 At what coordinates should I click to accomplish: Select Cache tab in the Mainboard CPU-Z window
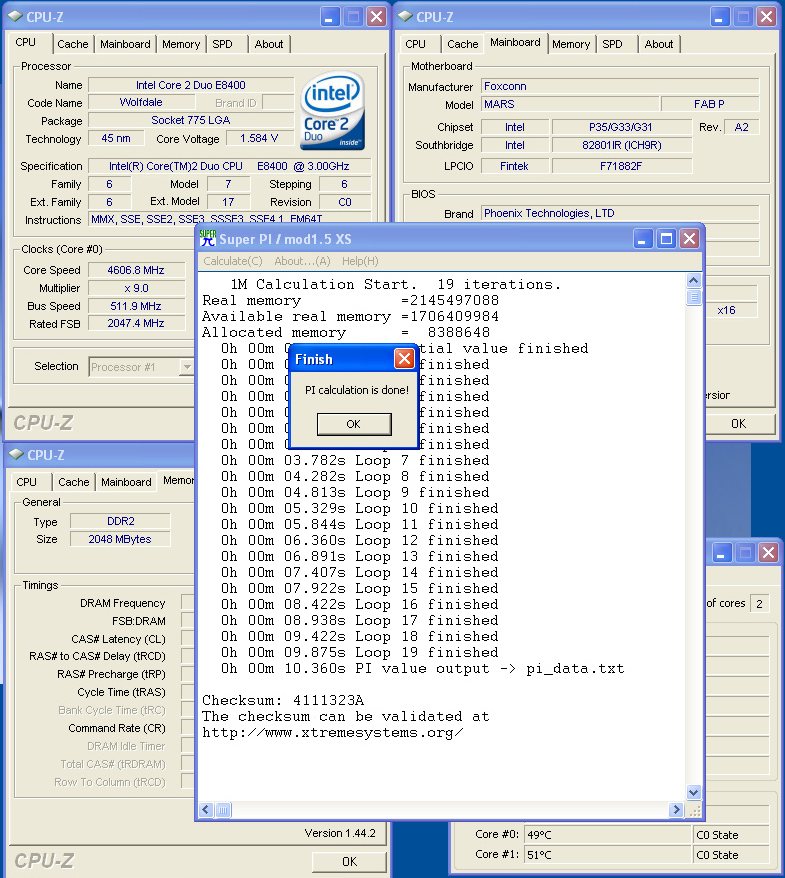[x=463, y=44]
